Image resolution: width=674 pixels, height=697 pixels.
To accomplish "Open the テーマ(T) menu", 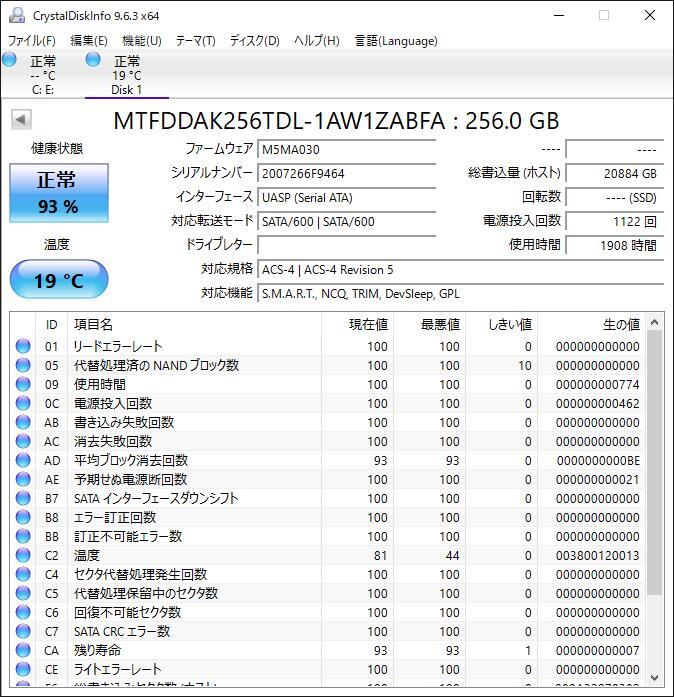I will click(196, 41).
